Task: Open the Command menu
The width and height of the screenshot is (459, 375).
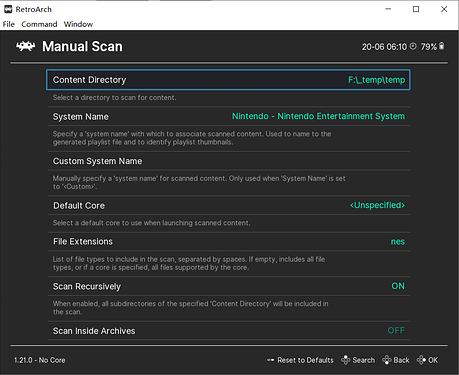Action: point(39,24)
